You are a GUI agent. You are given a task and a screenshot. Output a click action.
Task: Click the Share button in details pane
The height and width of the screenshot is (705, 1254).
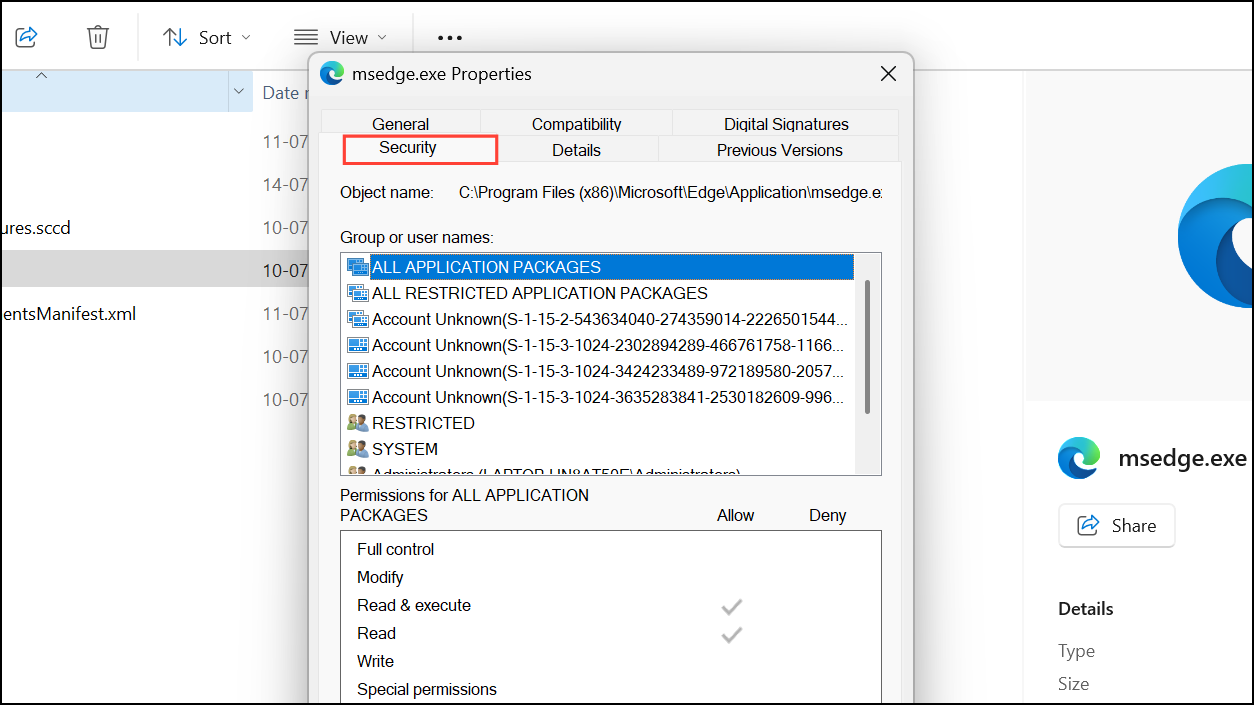[x=1116, y=525]
